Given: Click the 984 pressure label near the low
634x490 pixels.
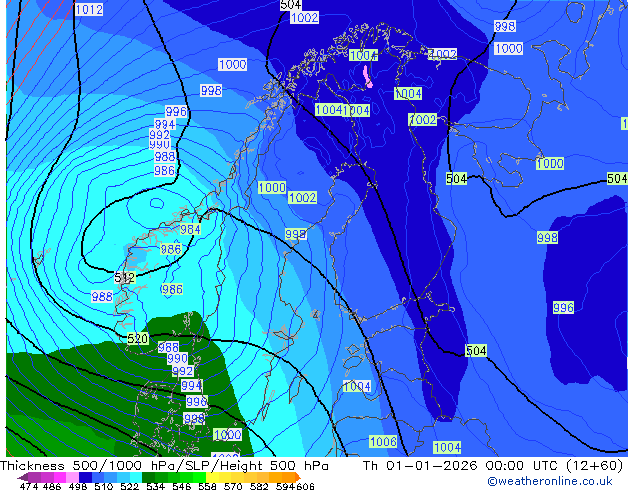Looking at the screenshot, I should click(x=190, y=230).
